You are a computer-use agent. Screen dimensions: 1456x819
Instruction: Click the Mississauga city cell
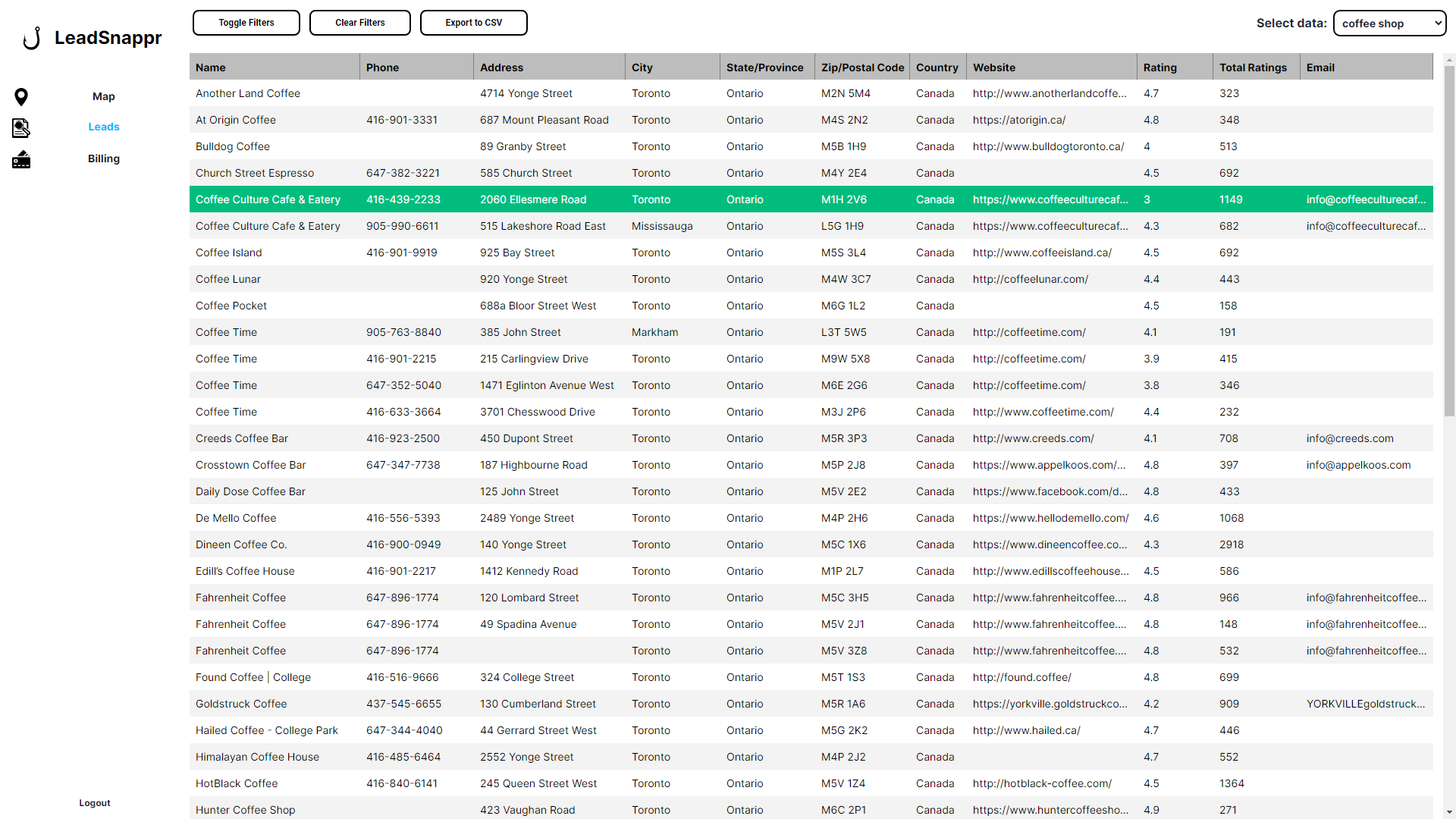[662, 226]
